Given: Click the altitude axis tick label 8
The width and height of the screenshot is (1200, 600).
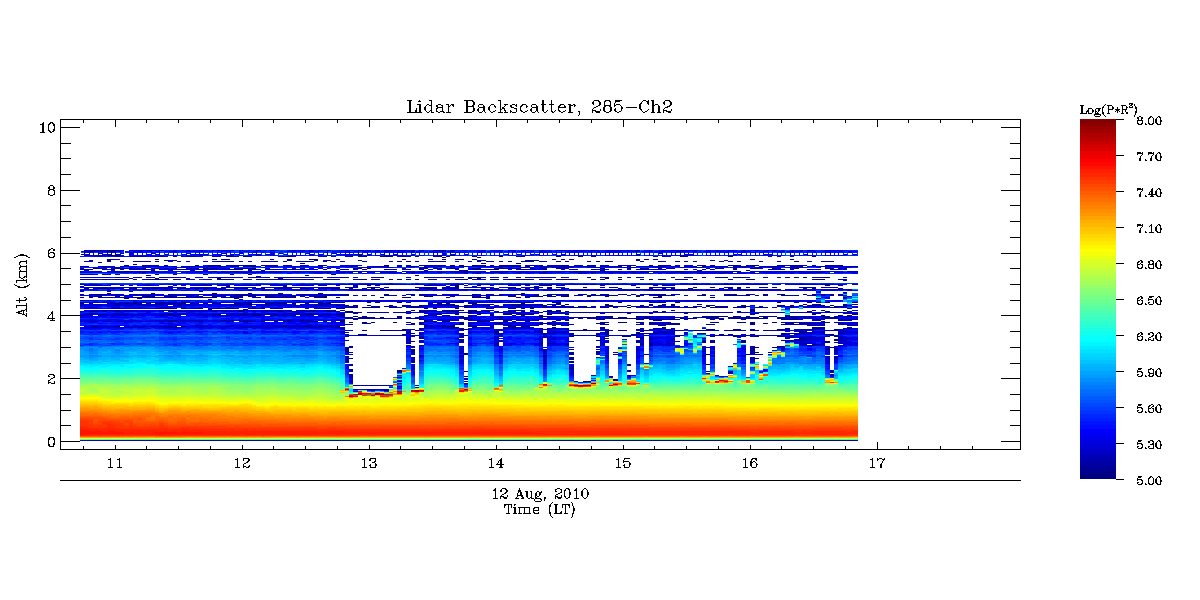Looking at the screenshot, I should point(50,190).
